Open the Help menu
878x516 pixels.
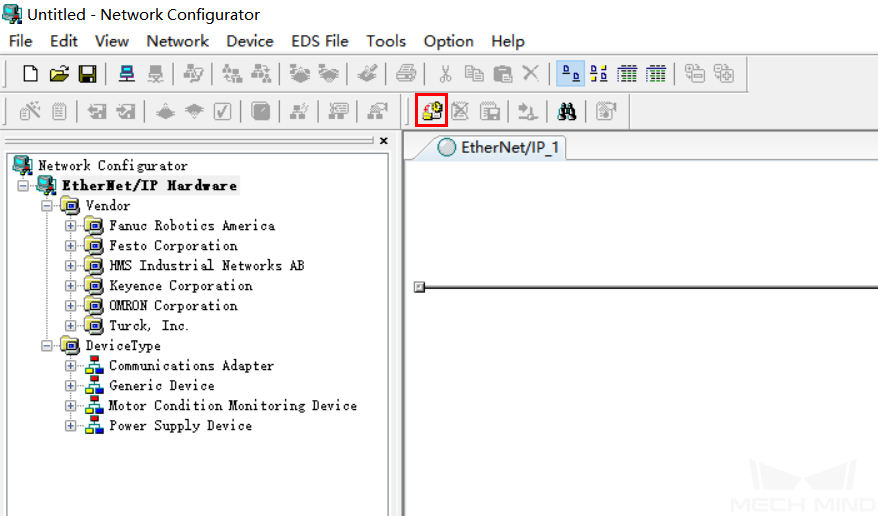(508, 41)
